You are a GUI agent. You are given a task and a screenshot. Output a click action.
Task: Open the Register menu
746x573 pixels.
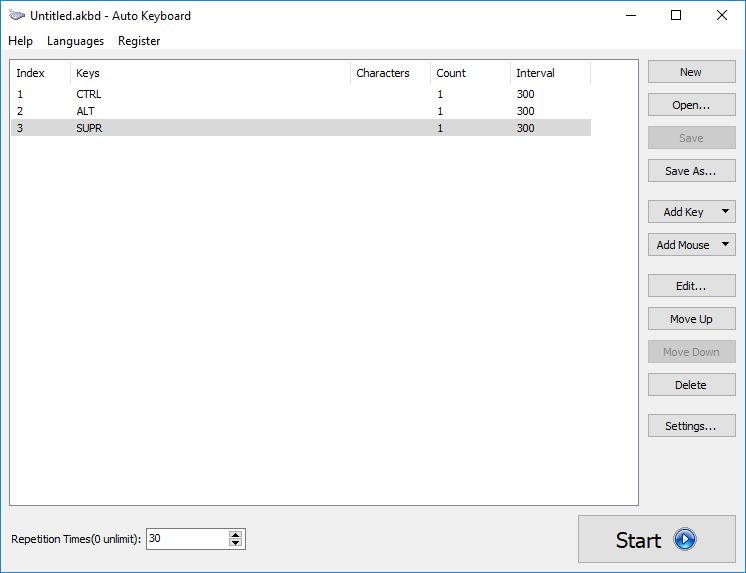(x=139, y=41)
